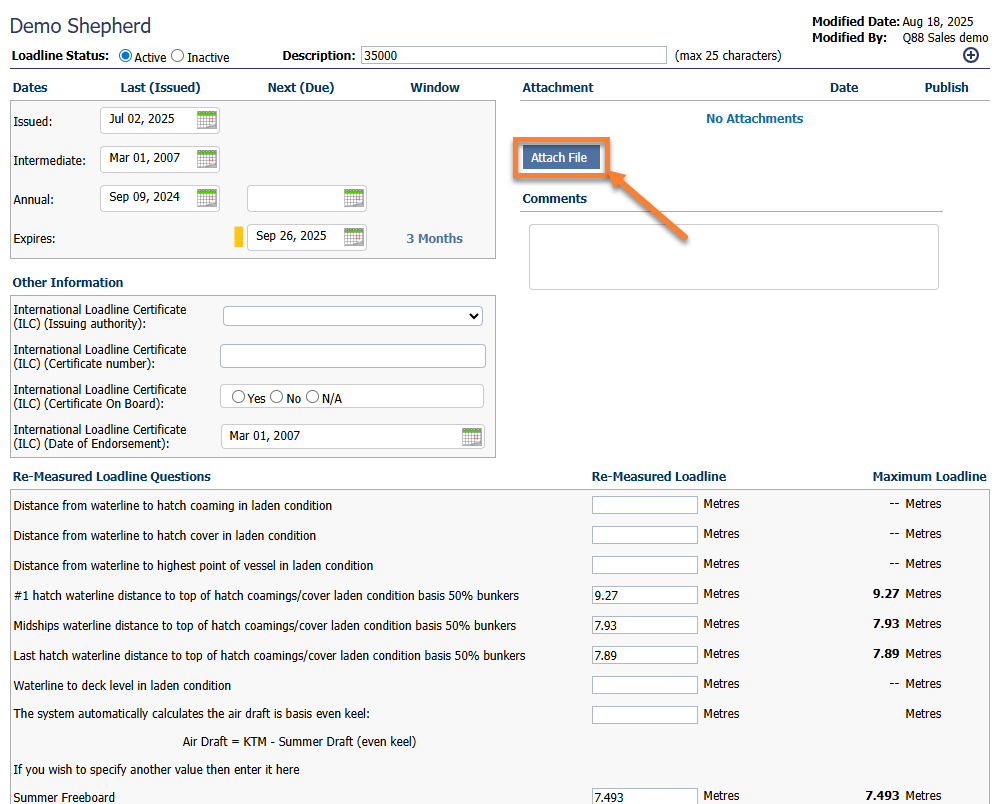Choose No for Certificate On Board
1002x804 pixels.
276,397
